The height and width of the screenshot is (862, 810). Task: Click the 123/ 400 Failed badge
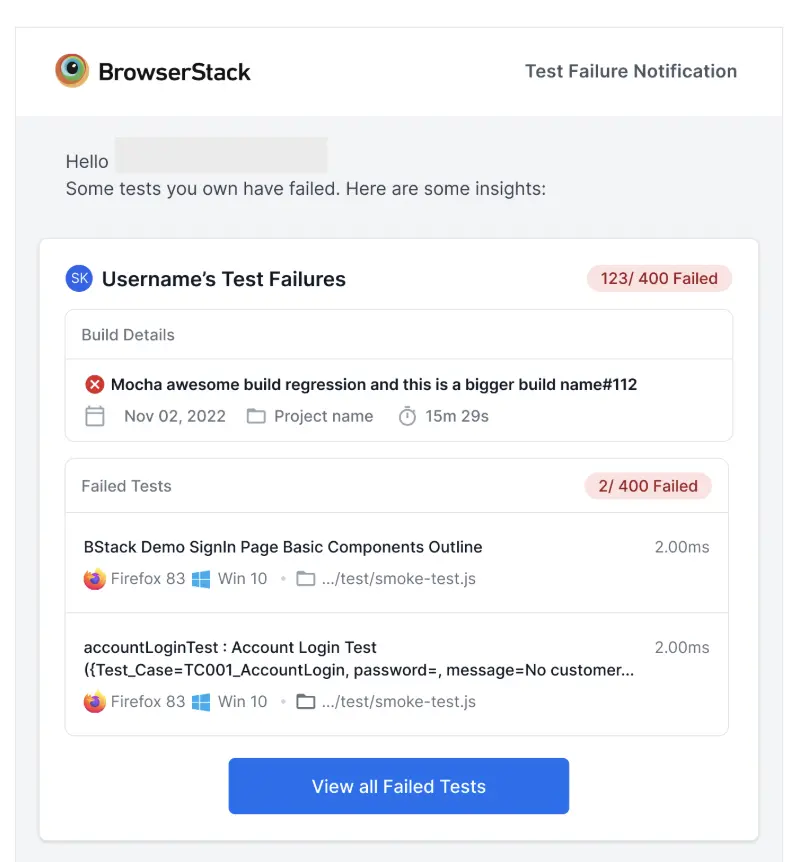coord(659,279)
